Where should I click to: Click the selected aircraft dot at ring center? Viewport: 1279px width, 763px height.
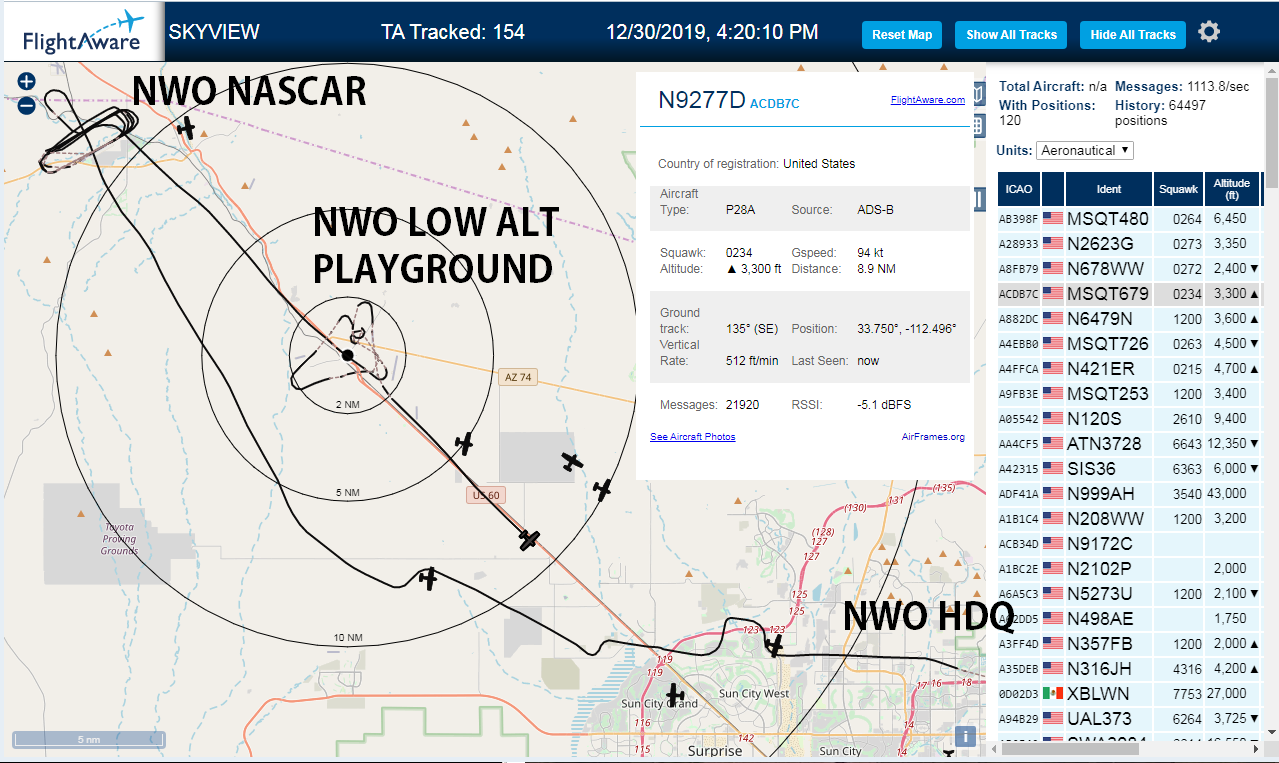[x=347, y=355]
